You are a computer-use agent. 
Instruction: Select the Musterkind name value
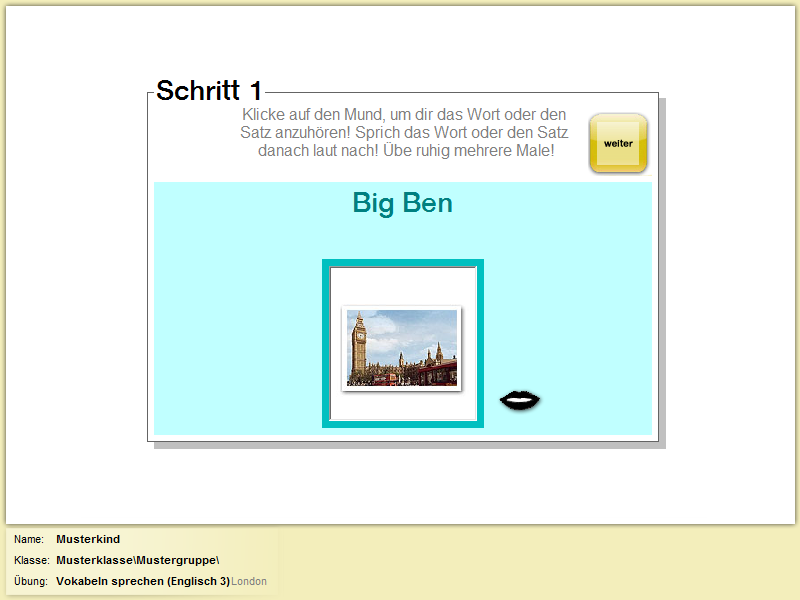click(x=88, y=540)
